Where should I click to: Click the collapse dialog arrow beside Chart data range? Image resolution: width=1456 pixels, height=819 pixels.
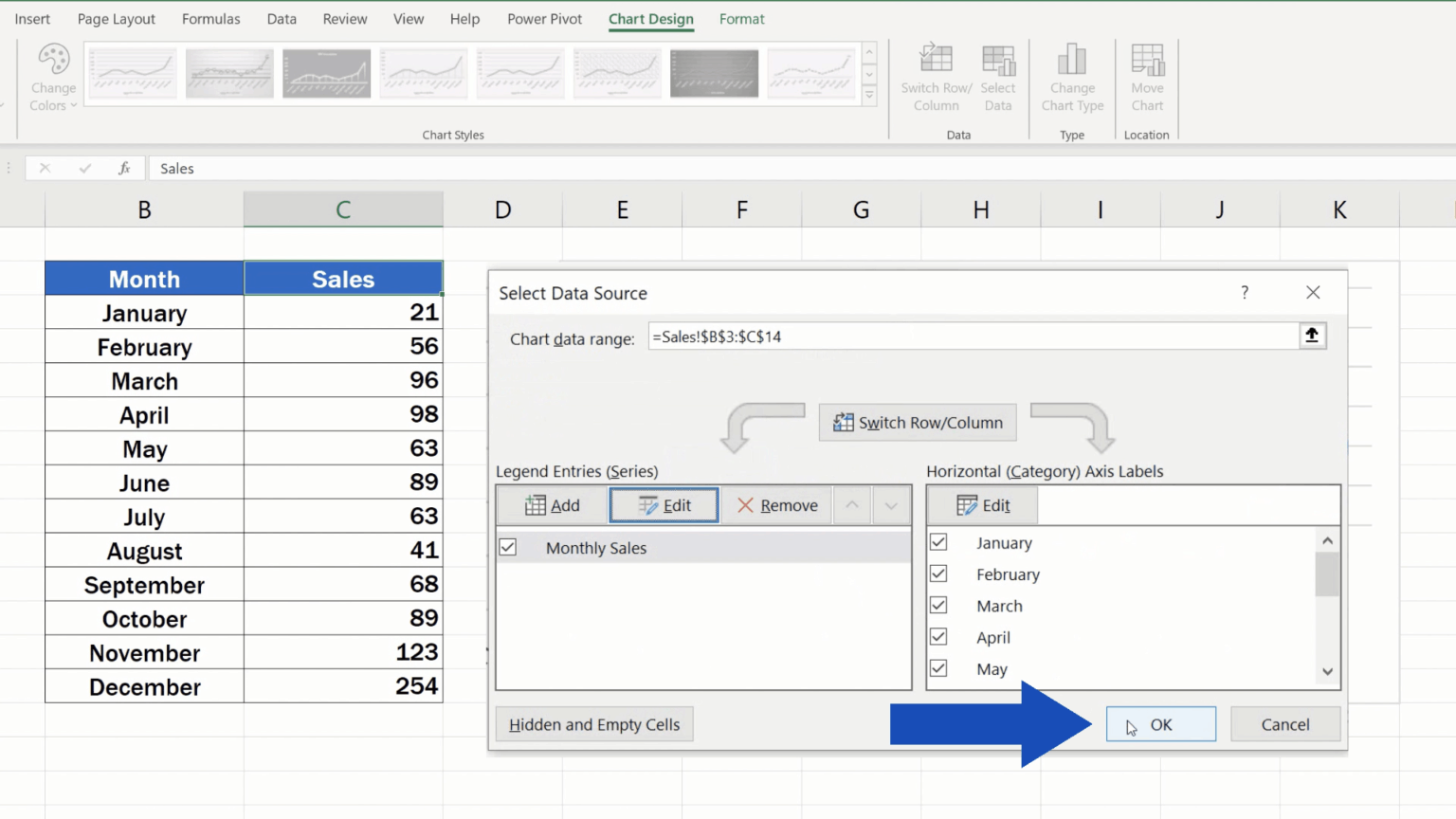click(x=1312, y=335)
